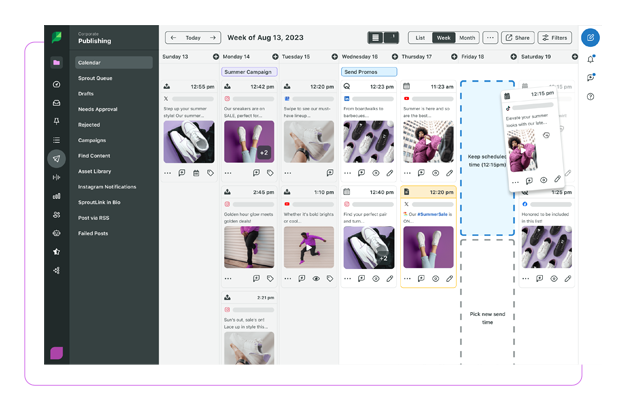Click pencil edit icon on Thursday 11:23 am post

449,172
